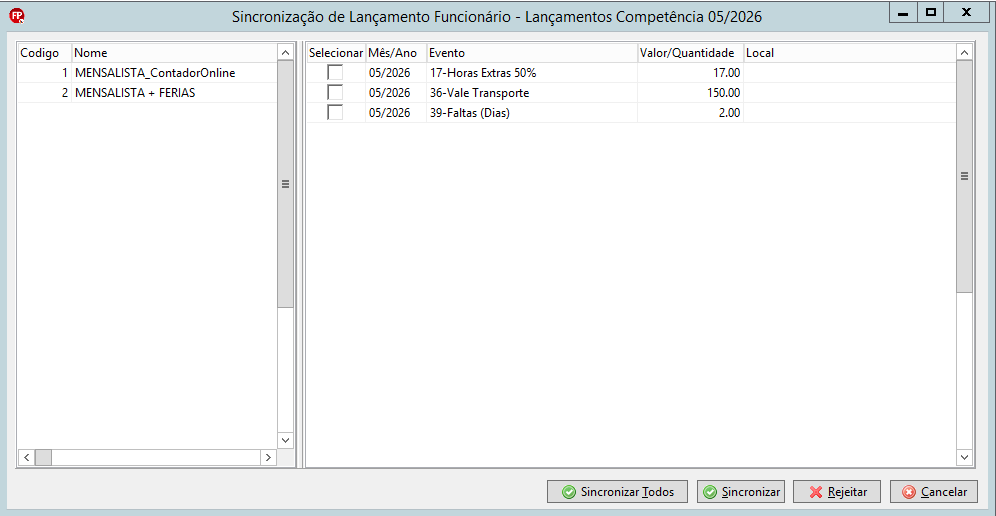Tick the checkbox for 36-Vale Transporte

click(335, 93)
